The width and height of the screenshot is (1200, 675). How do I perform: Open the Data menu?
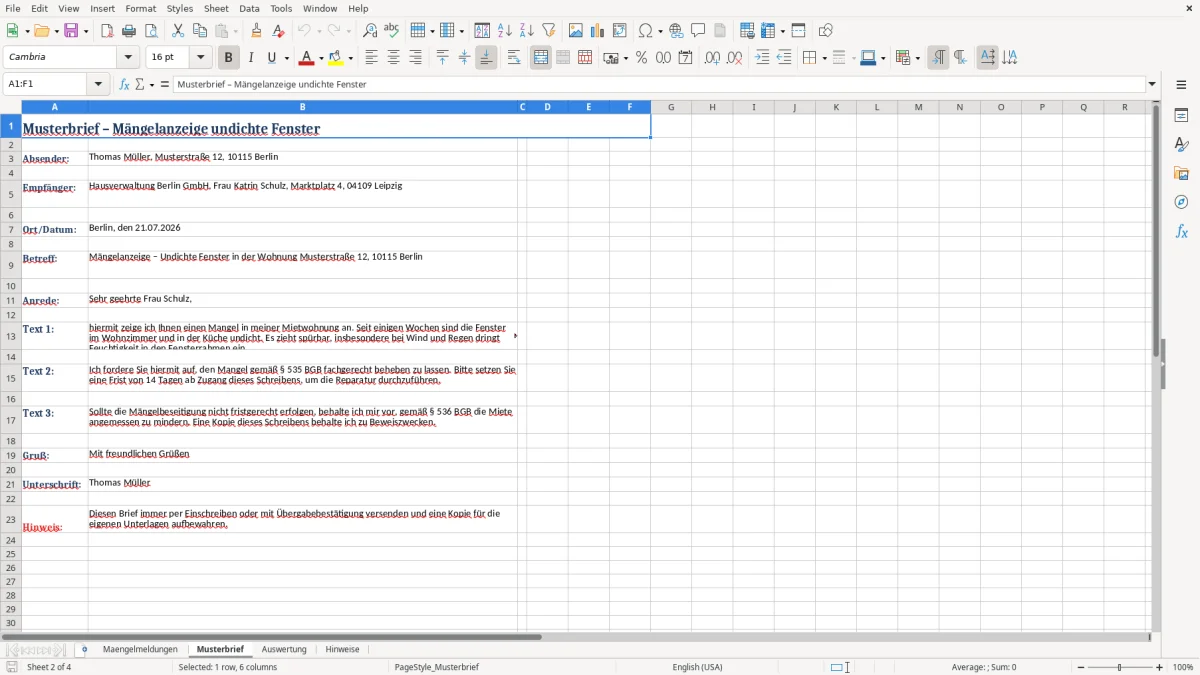pos(249,8)
